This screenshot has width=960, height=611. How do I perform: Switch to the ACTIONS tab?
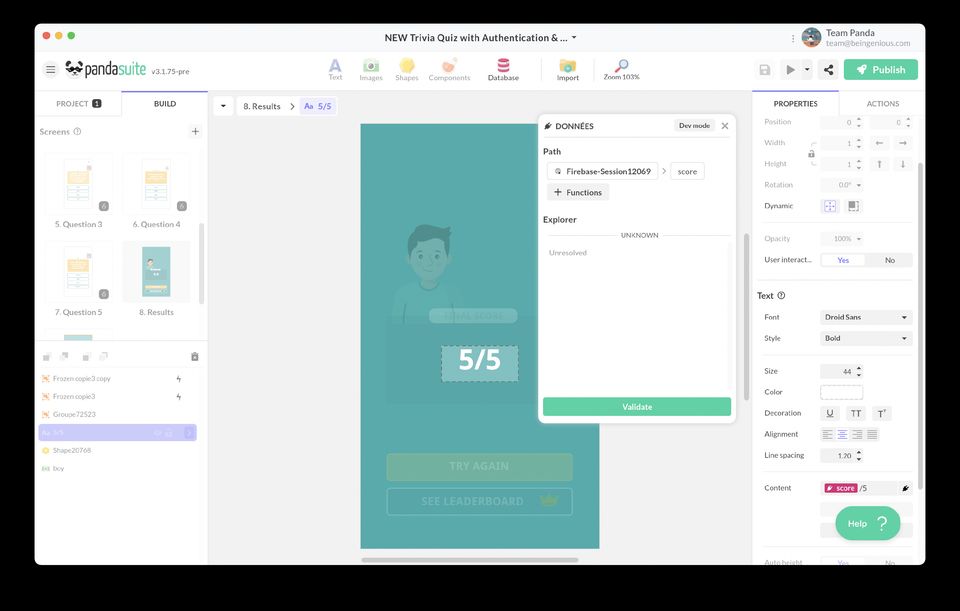(882, 104)
